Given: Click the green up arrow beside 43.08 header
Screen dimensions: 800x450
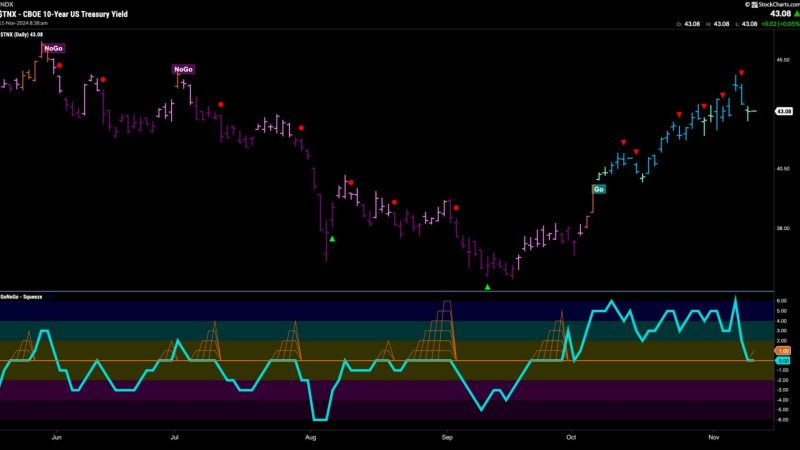Looking at the screenshot, I should coord(796,14).
